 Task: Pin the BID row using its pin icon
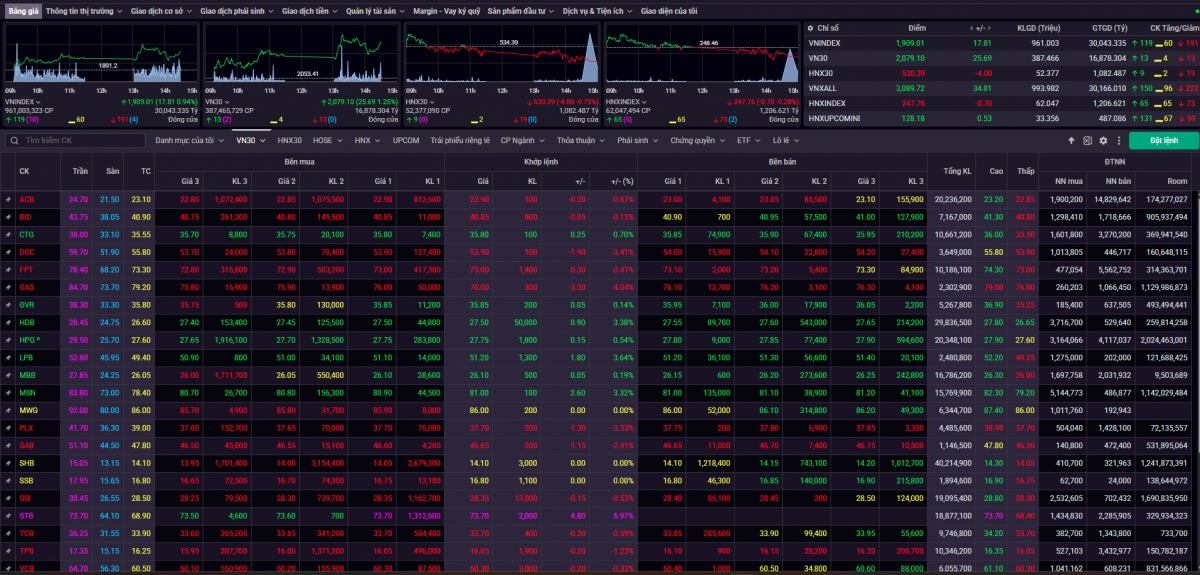[x=8, y=217]
